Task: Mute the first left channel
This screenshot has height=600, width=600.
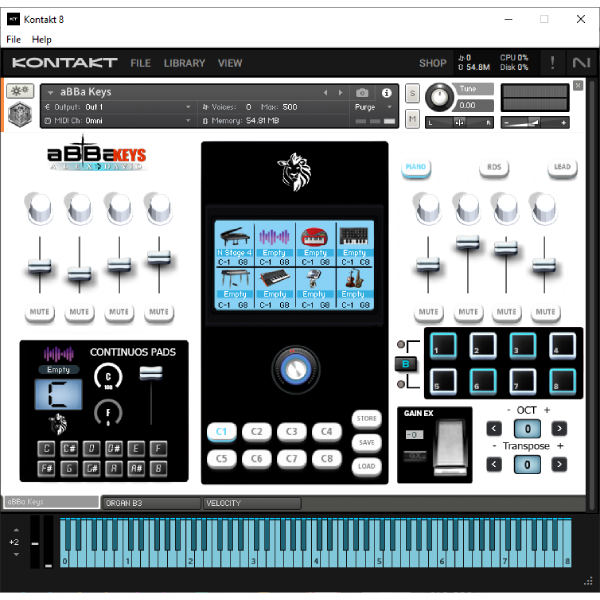Action: coord(39,312)
